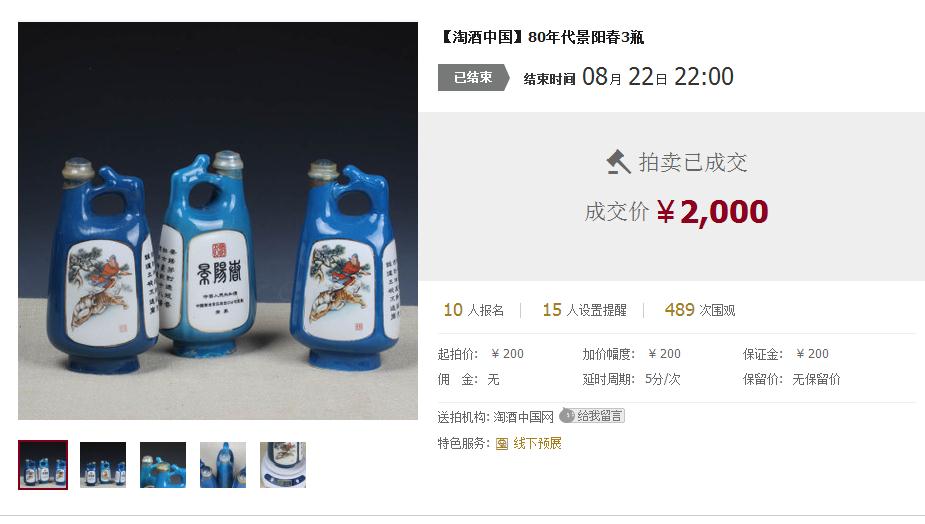Select the first bottle thumbnail

click(43, 464)
